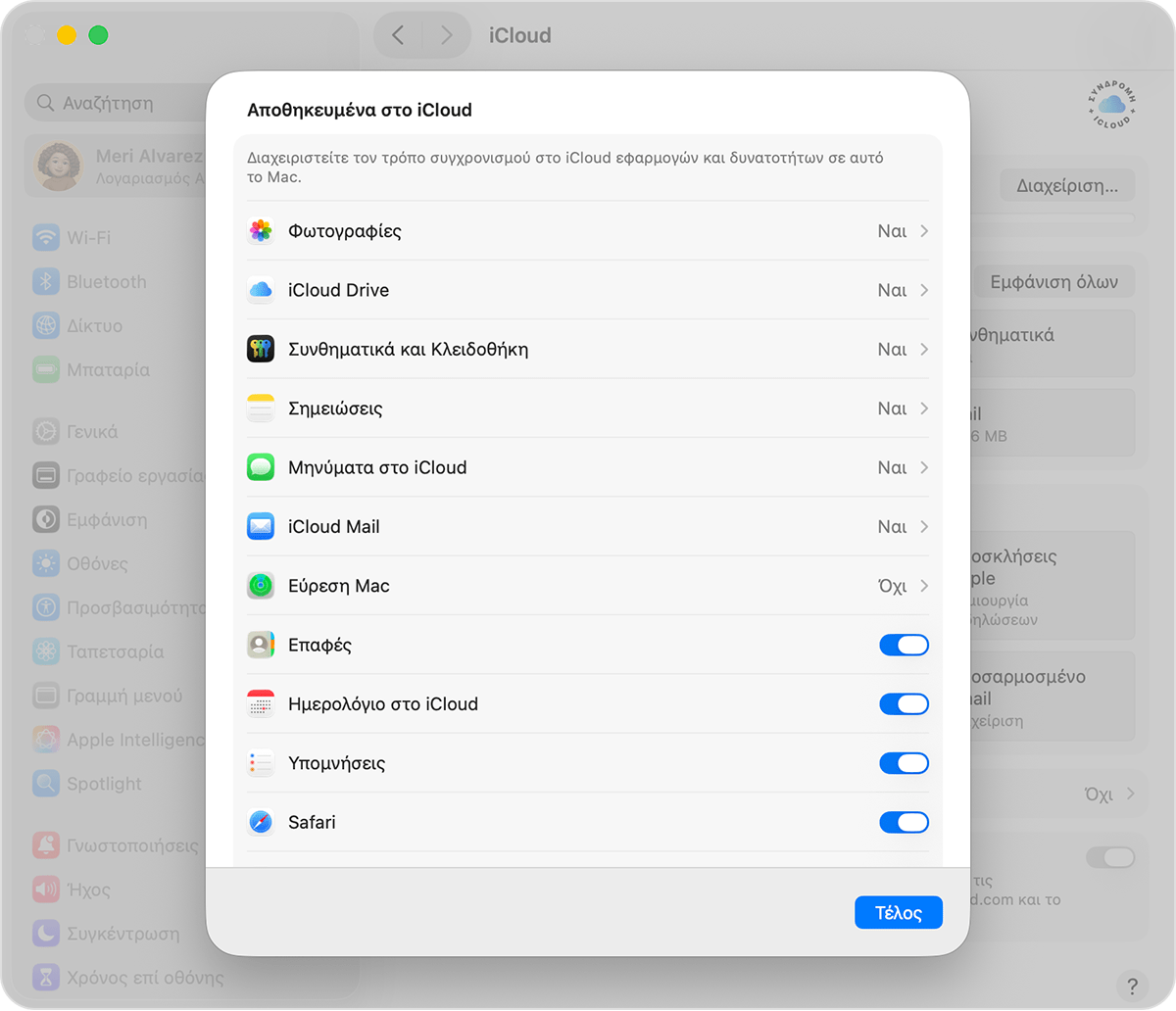Click the Μηνύματα green speech bubble icon
1176x1011 pixels.
pos(260,467)
